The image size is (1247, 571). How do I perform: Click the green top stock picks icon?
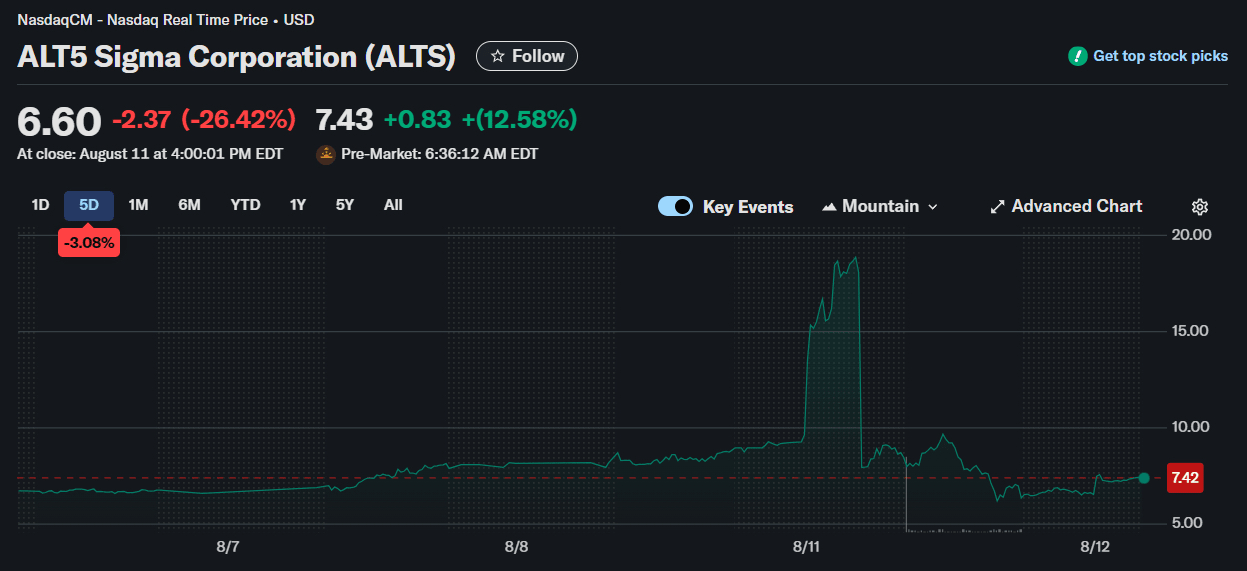tap(1077, 56)
